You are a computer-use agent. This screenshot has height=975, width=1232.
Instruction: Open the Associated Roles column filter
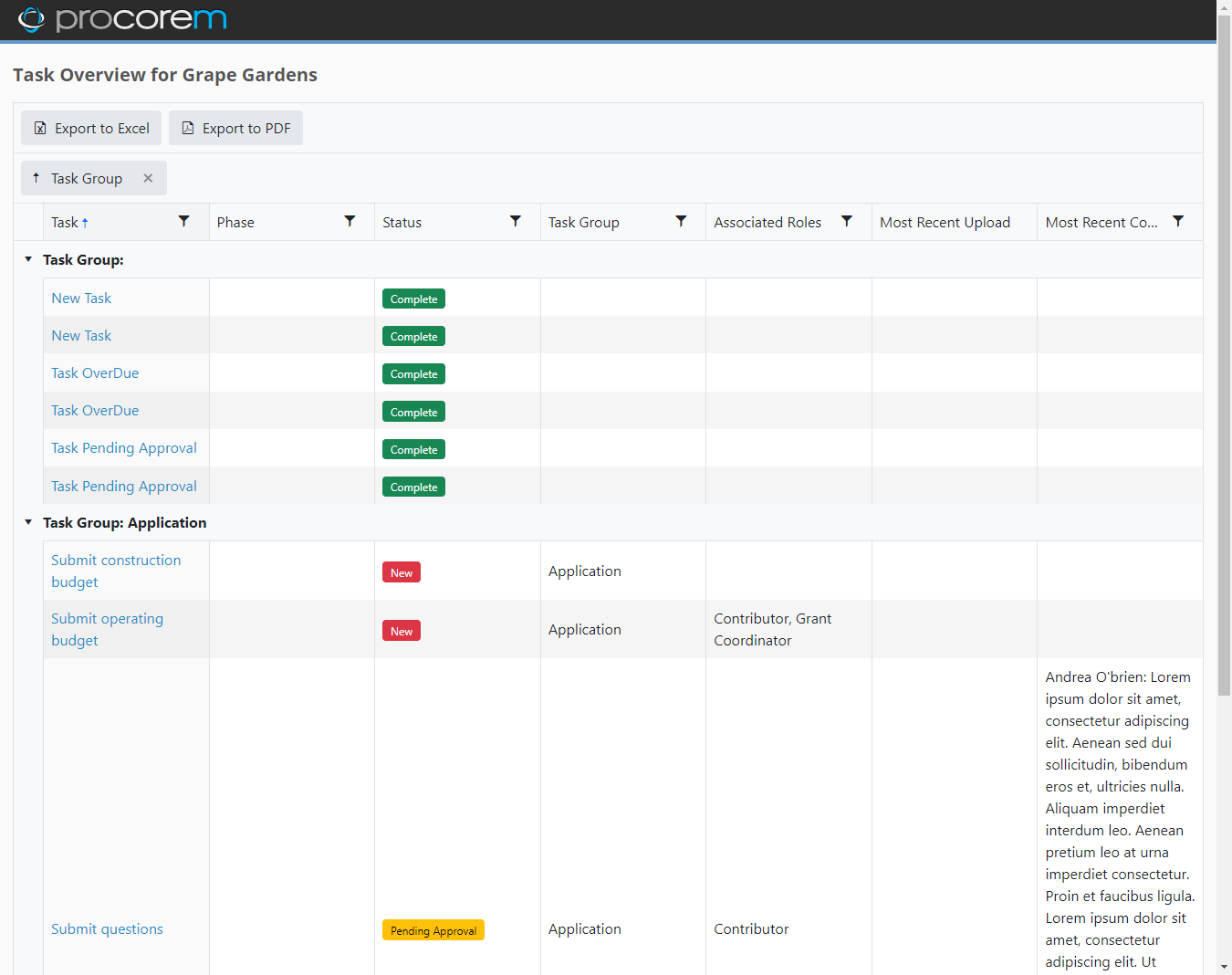click(x=847, y=222)
